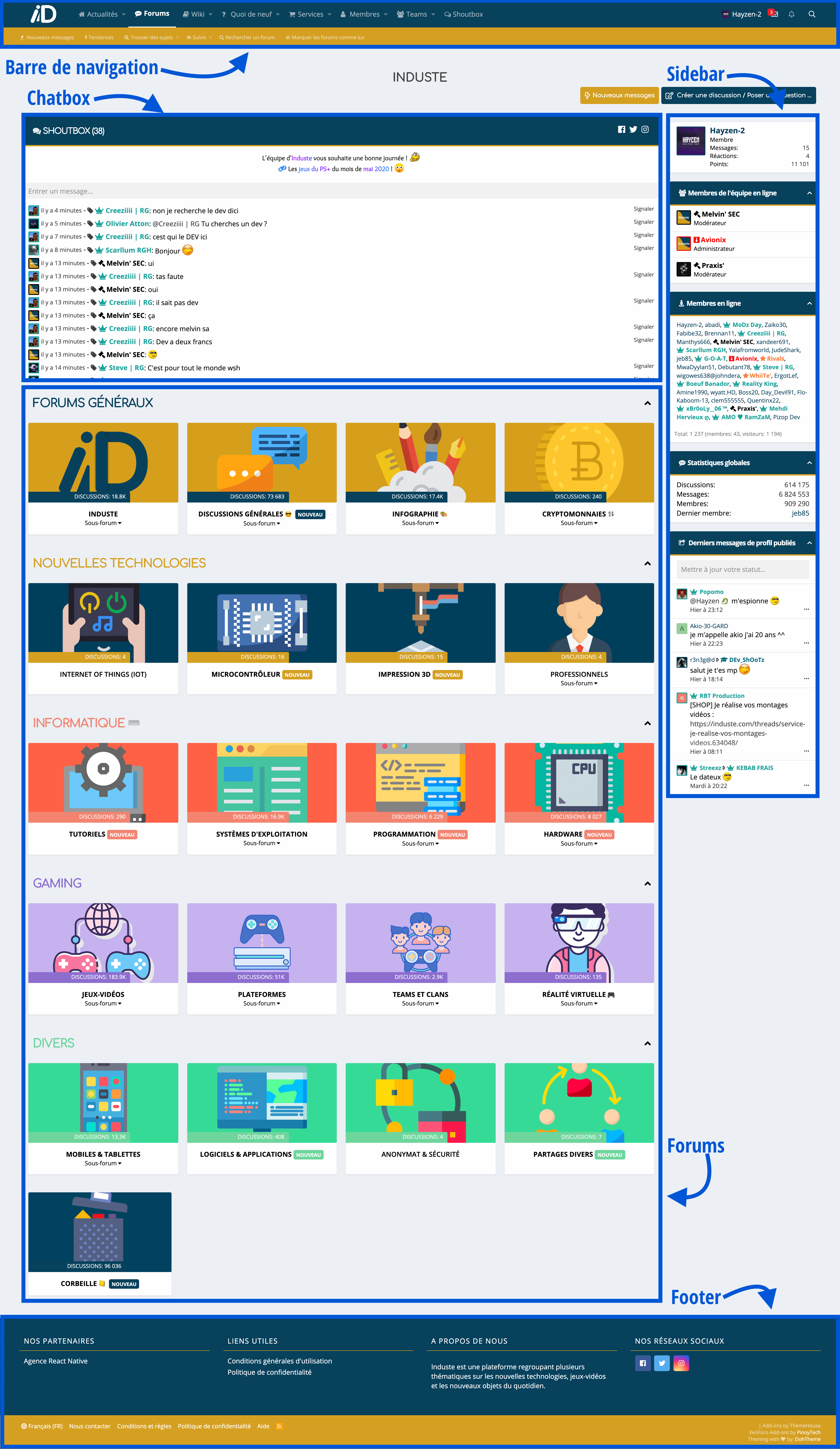
Task: Click Créer une discussion button
Action: click(738, 95)
